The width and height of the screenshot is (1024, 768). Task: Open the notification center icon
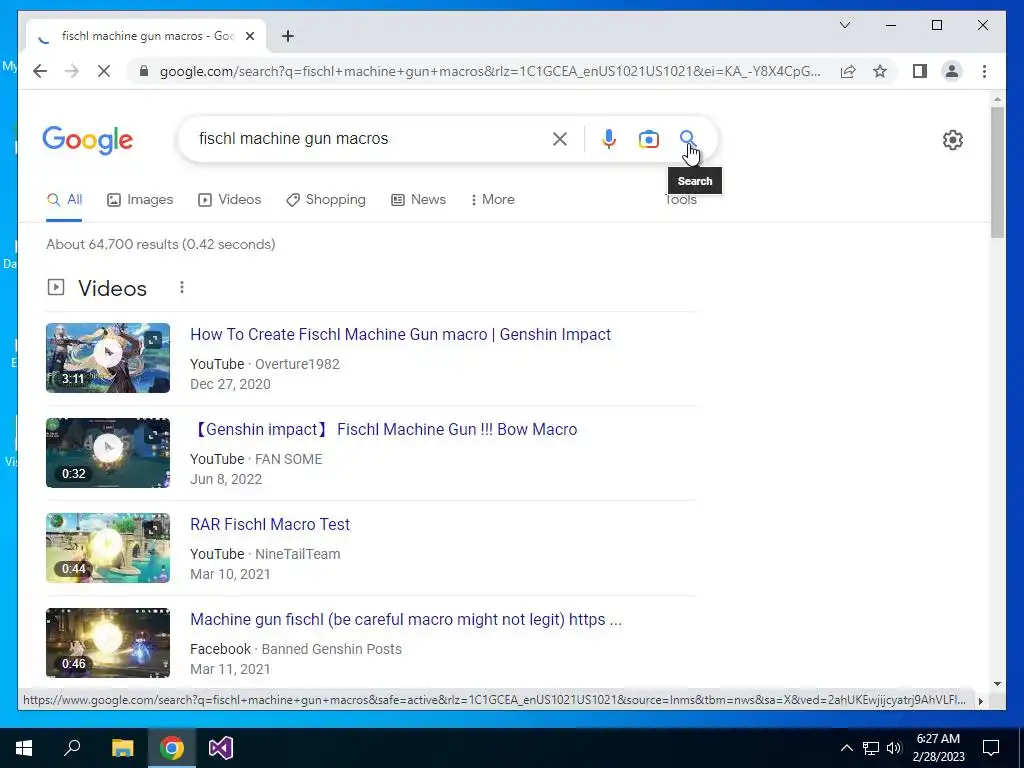coord(991,748)
